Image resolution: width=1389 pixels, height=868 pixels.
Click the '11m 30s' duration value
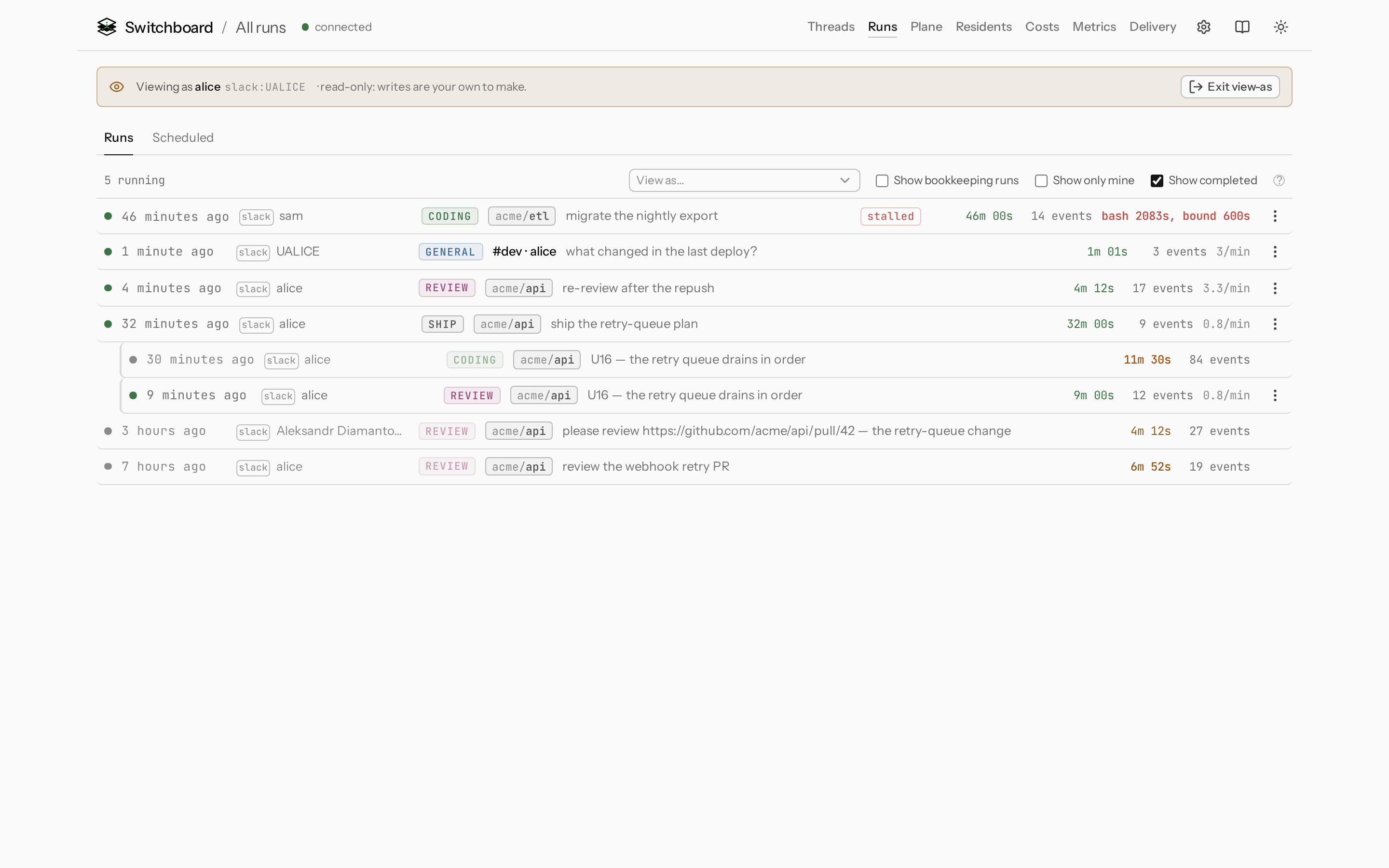[1147, 359]
